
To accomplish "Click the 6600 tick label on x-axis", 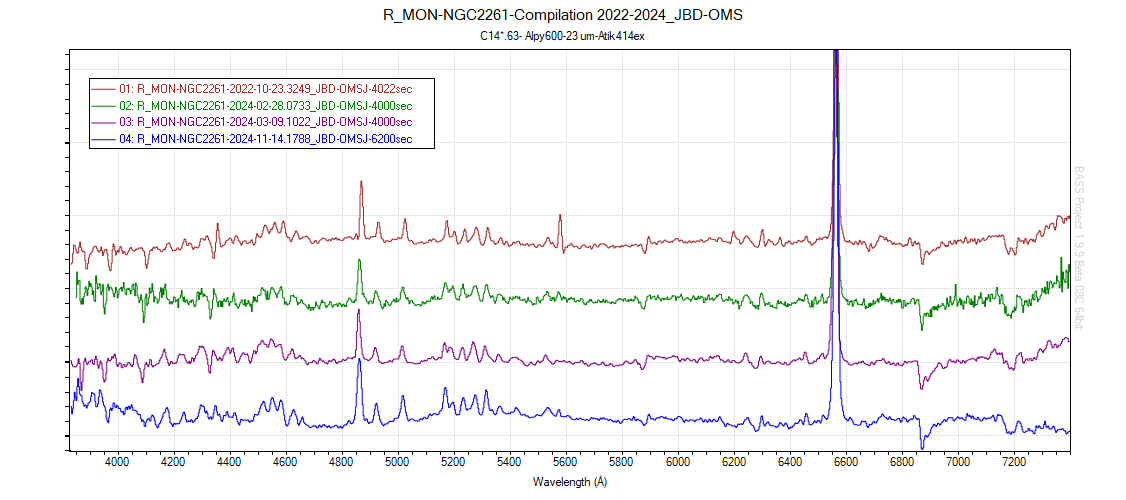I will coord(847,463).
